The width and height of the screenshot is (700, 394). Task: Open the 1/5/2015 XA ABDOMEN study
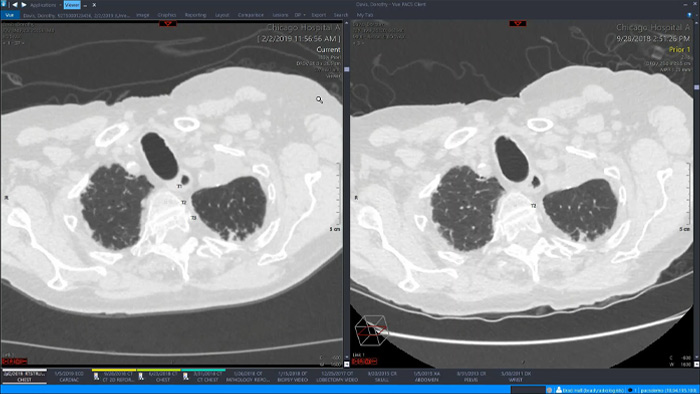pyautogui.click(x=426, y=377)
